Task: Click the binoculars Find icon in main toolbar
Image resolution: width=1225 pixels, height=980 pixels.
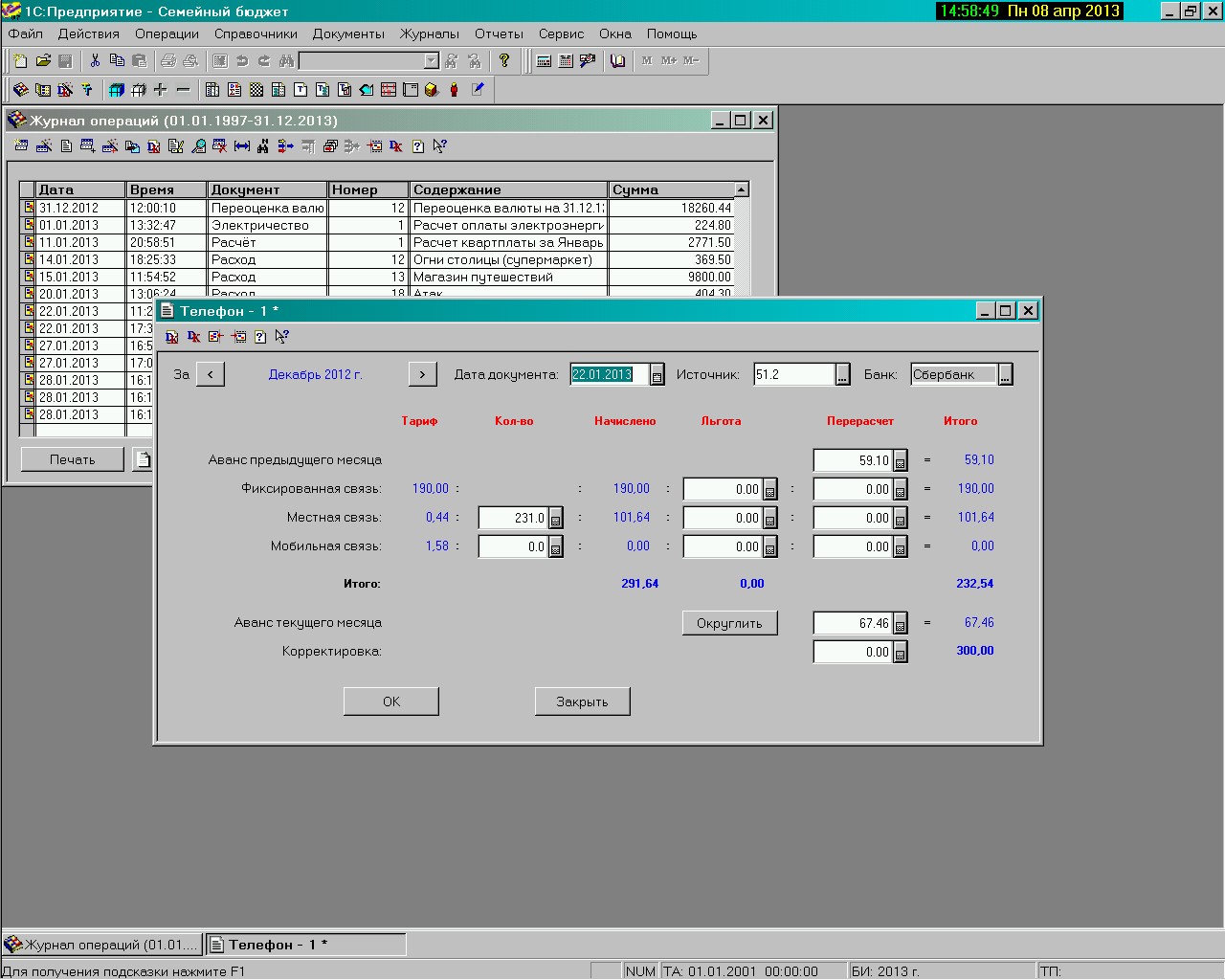Action: tap(286, 60)
